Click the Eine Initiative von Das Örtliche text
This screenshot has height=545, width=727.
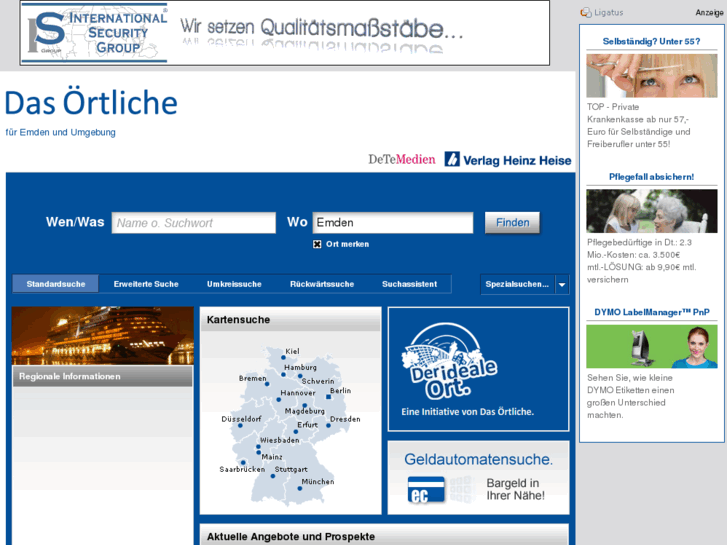point(467,412)
